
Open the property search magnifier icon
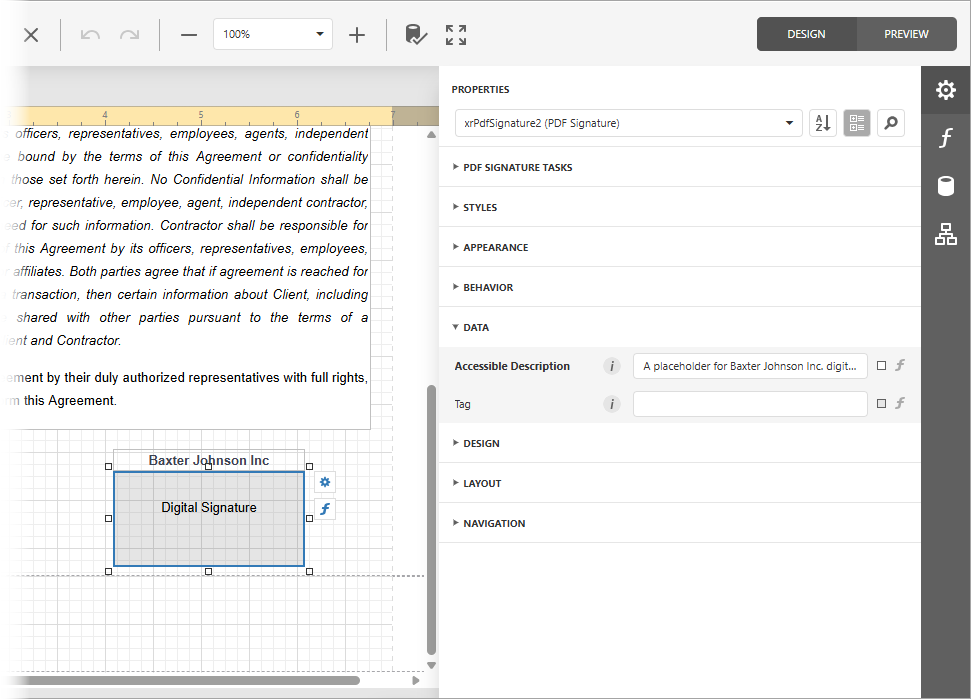pos(891,123)
